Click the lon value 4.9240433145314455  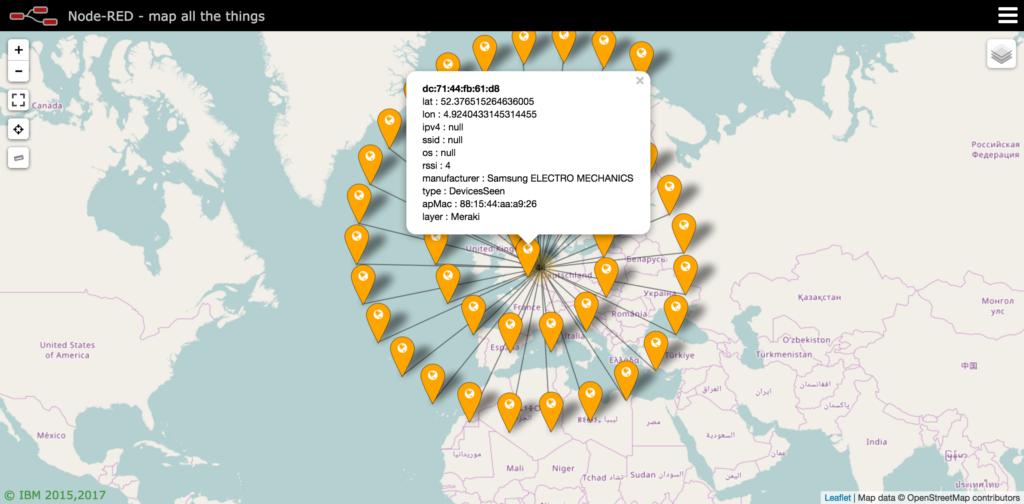(488, 114)
